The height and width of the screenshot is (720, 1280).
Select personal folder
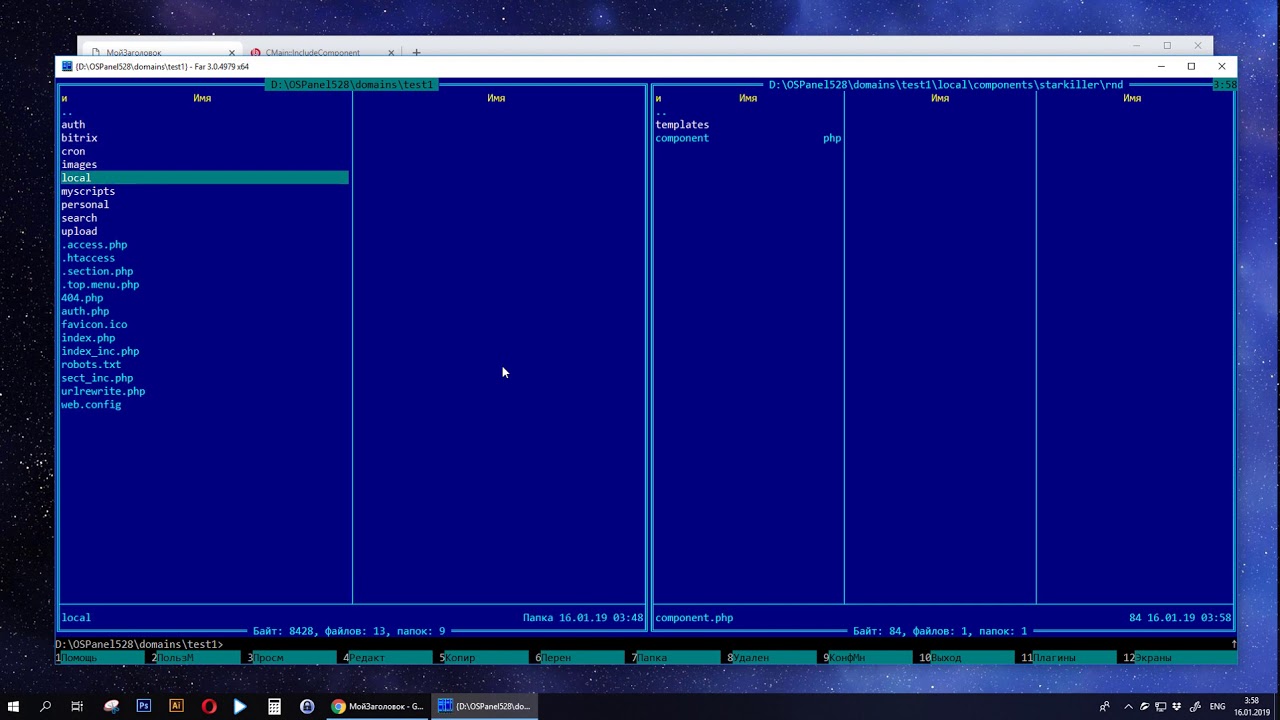click(85, 205)
